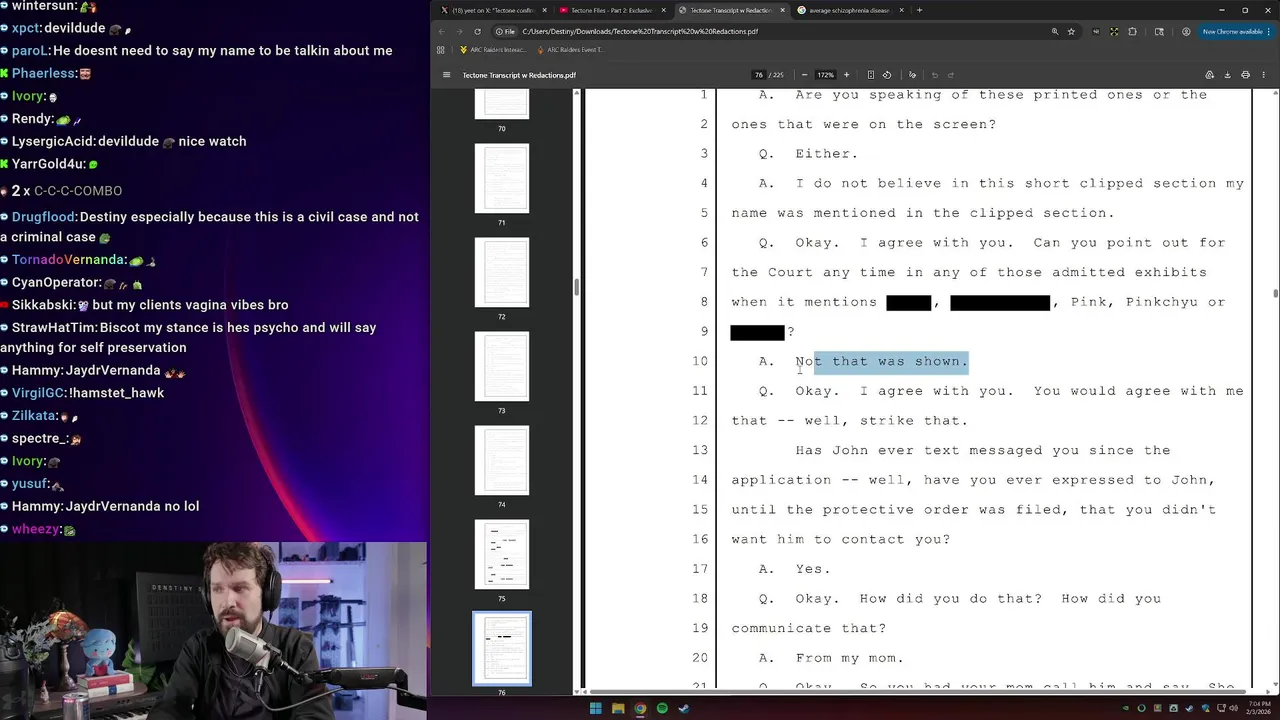Open Spotify from taskbar
The image size is (1280, 720).
(662, 708)
